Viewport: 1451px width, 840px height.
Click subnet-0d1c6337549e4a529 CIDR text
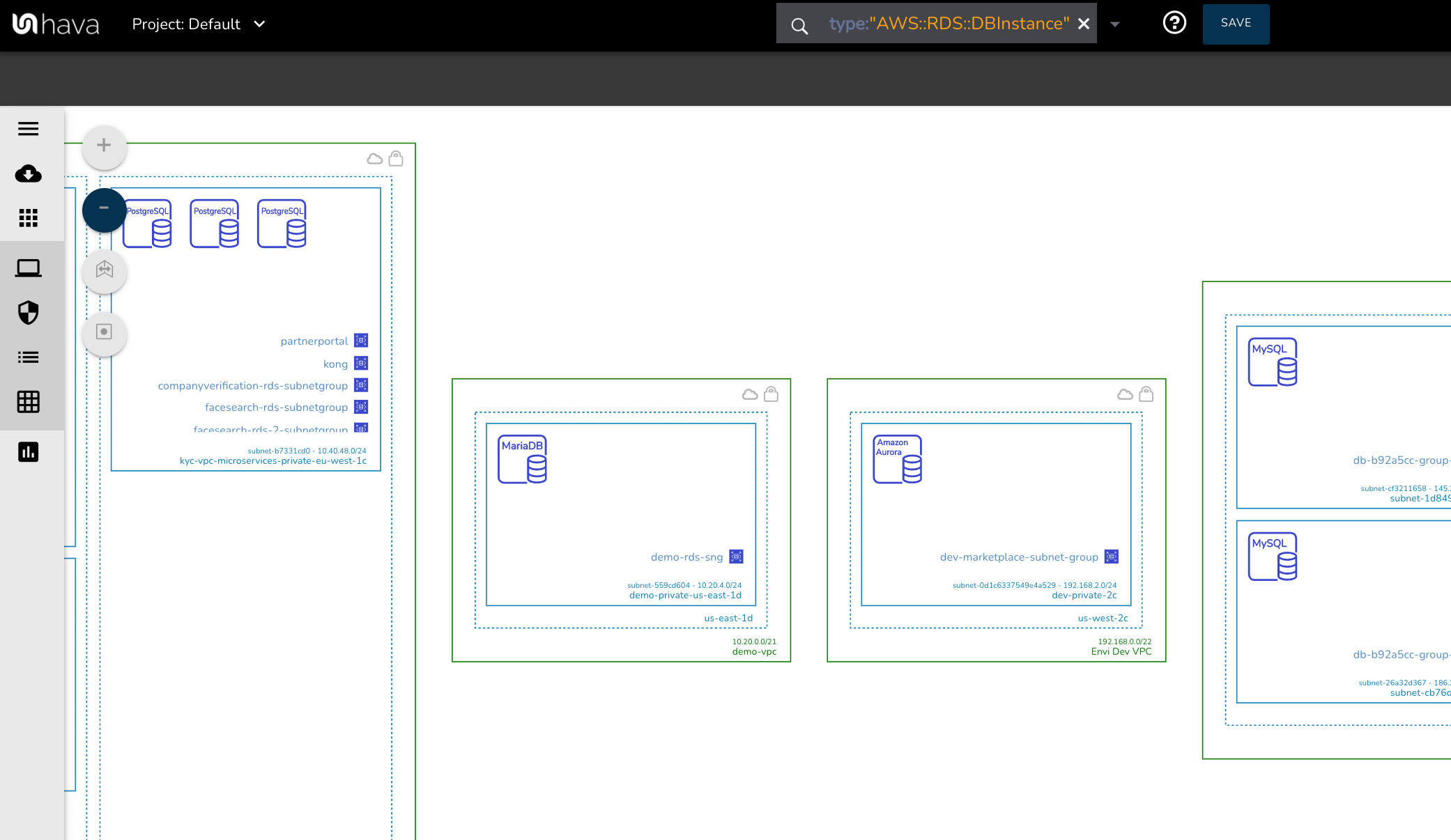click(x=1035, y=586)
